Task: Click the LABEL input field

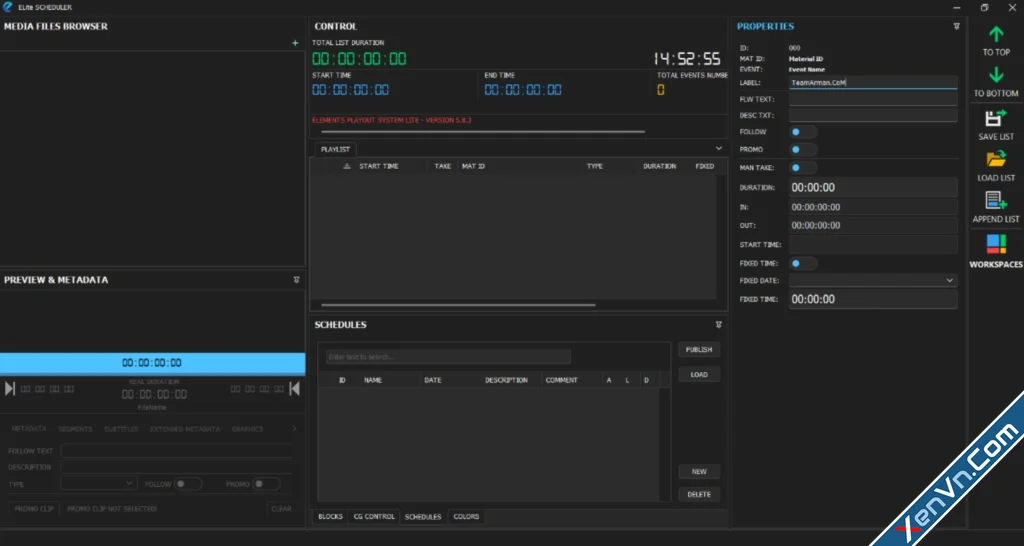Action: pyautogui.click(x=873, y=83)
